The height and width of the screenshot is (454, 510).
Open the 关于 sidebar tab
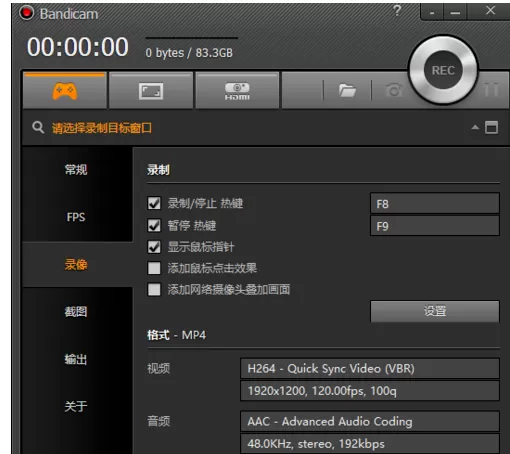76,406
